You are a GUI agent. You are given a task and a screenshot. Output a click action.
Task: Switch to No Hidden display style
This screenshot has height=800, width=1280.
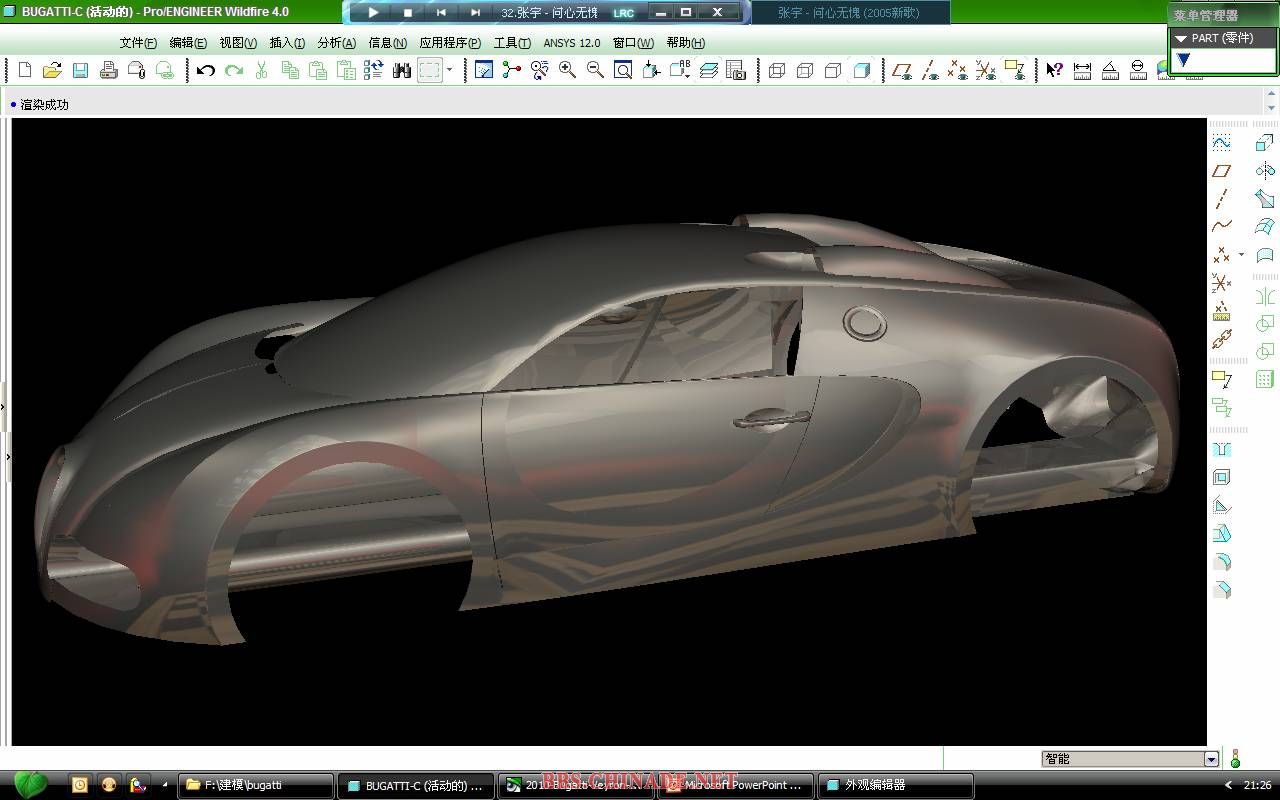pyautogui.click(x=833, y=70)
